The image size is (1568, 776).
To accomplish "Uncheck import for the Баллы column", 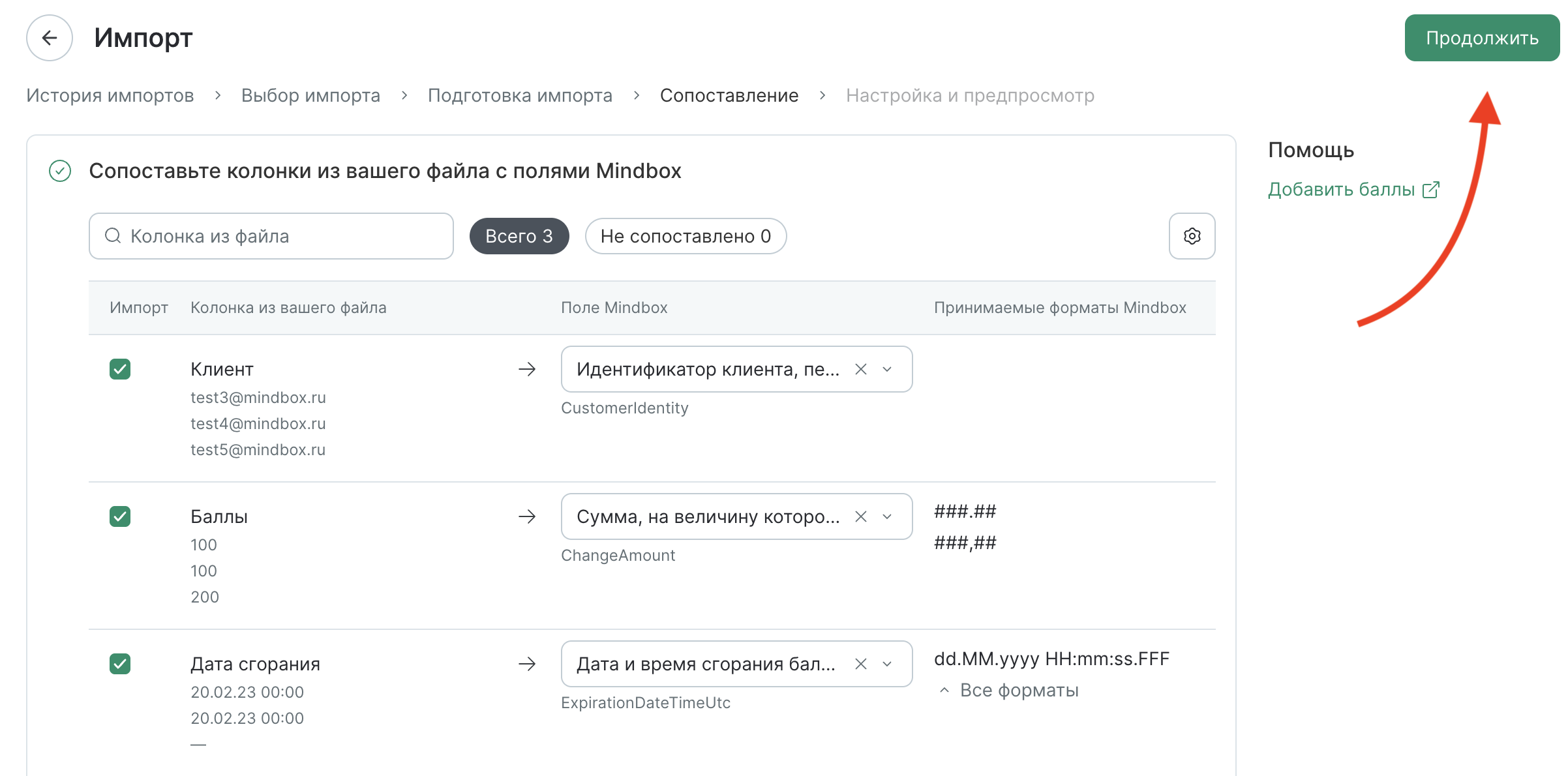I will click(x=120, y=516).
